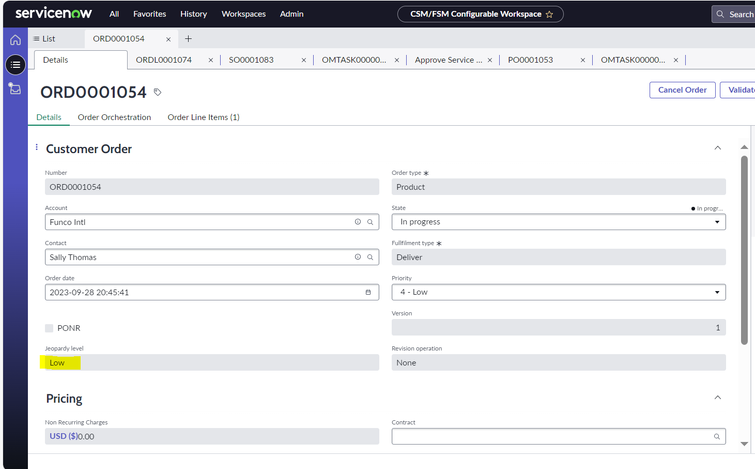Click the Version field value 1
The width and height of the screenshot is (755, 469).
pyautogui.click(x=559, y=327)
